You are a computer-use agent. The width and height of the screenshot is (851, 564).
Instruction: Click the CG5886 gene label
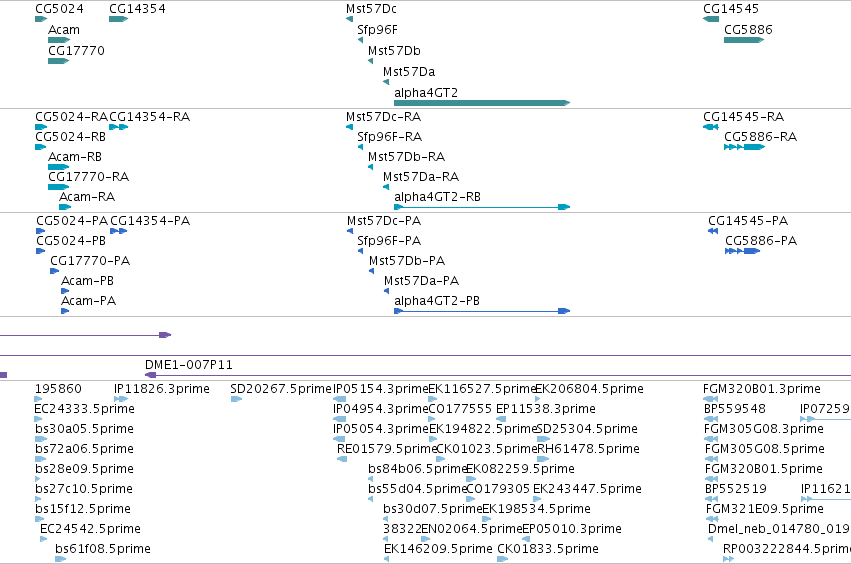pyautogui.click(x=748, y=30)
